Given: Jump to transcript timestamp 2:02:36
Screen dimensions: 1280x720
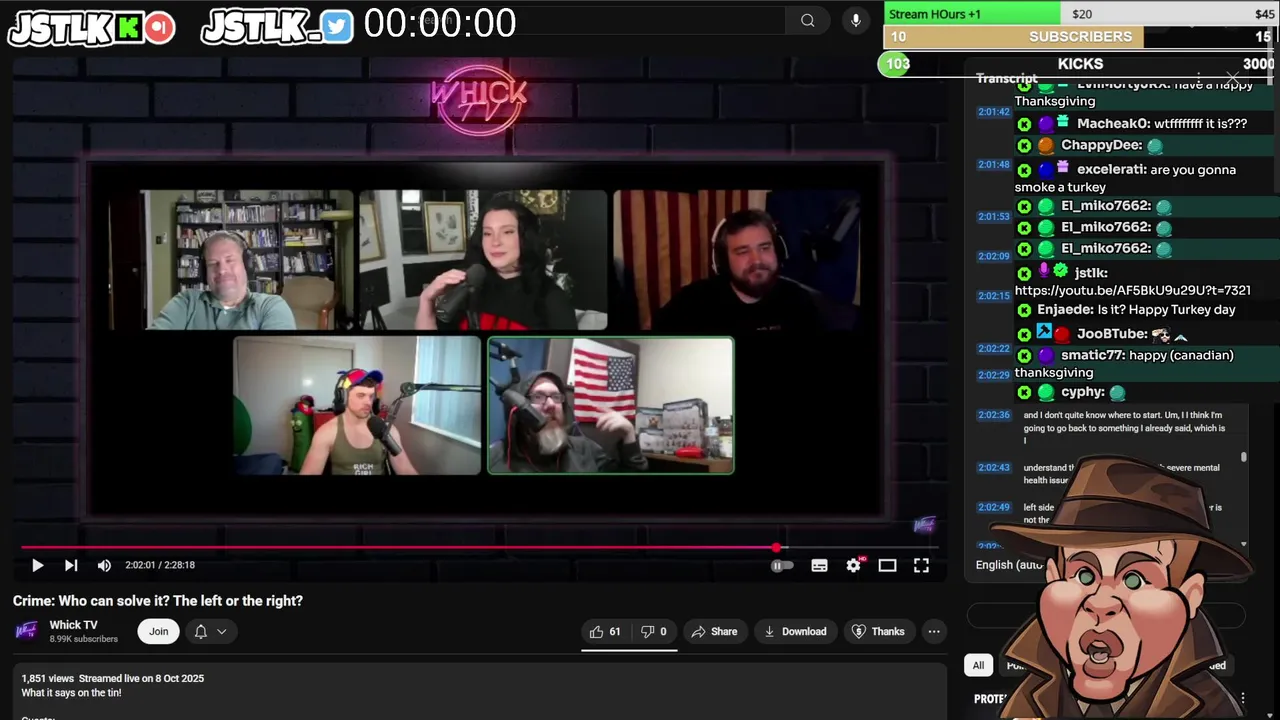Looking at the screenshot, I should click(994, 415).
